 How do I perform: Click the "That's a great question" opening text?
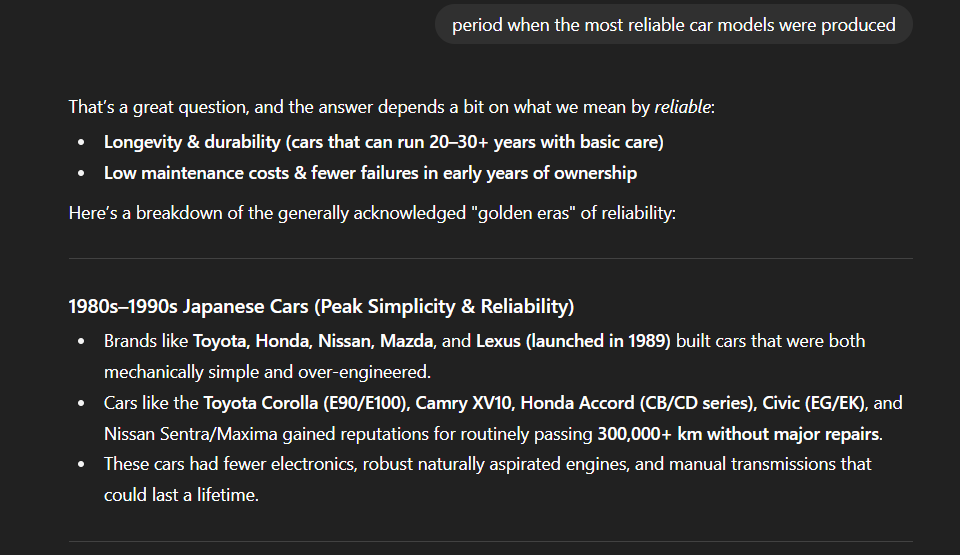[159, 107]
